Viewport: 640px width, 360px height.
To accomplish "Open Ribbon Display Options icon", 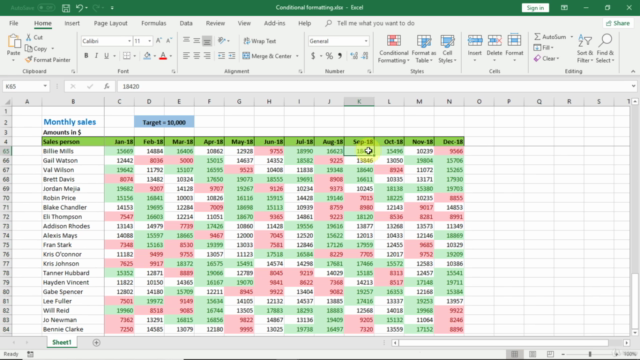I will click(x=564, y=8).
